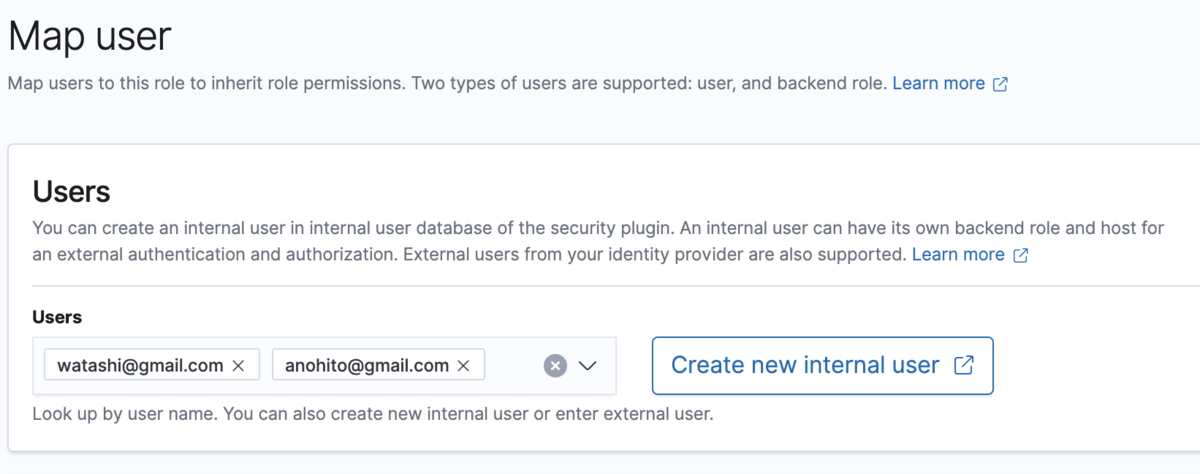Click the small bold Users field label
This screenshot has width=1200, height=474.
(x=57, y=317)
